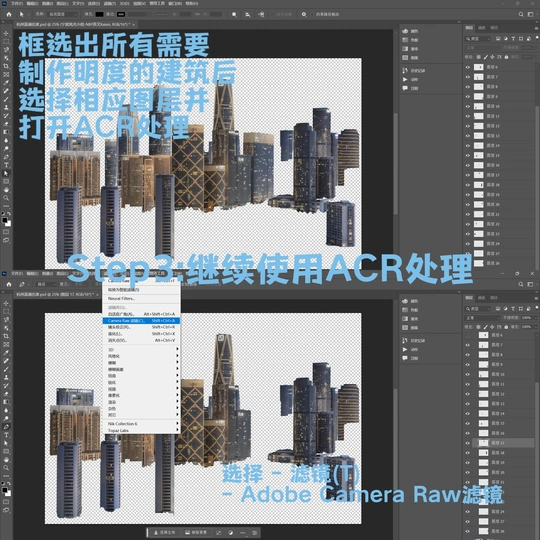Choose Neural Filters menu entry
Image resolution: width=540 pixels, height=540 pixels.
click(x=141, y=299)
